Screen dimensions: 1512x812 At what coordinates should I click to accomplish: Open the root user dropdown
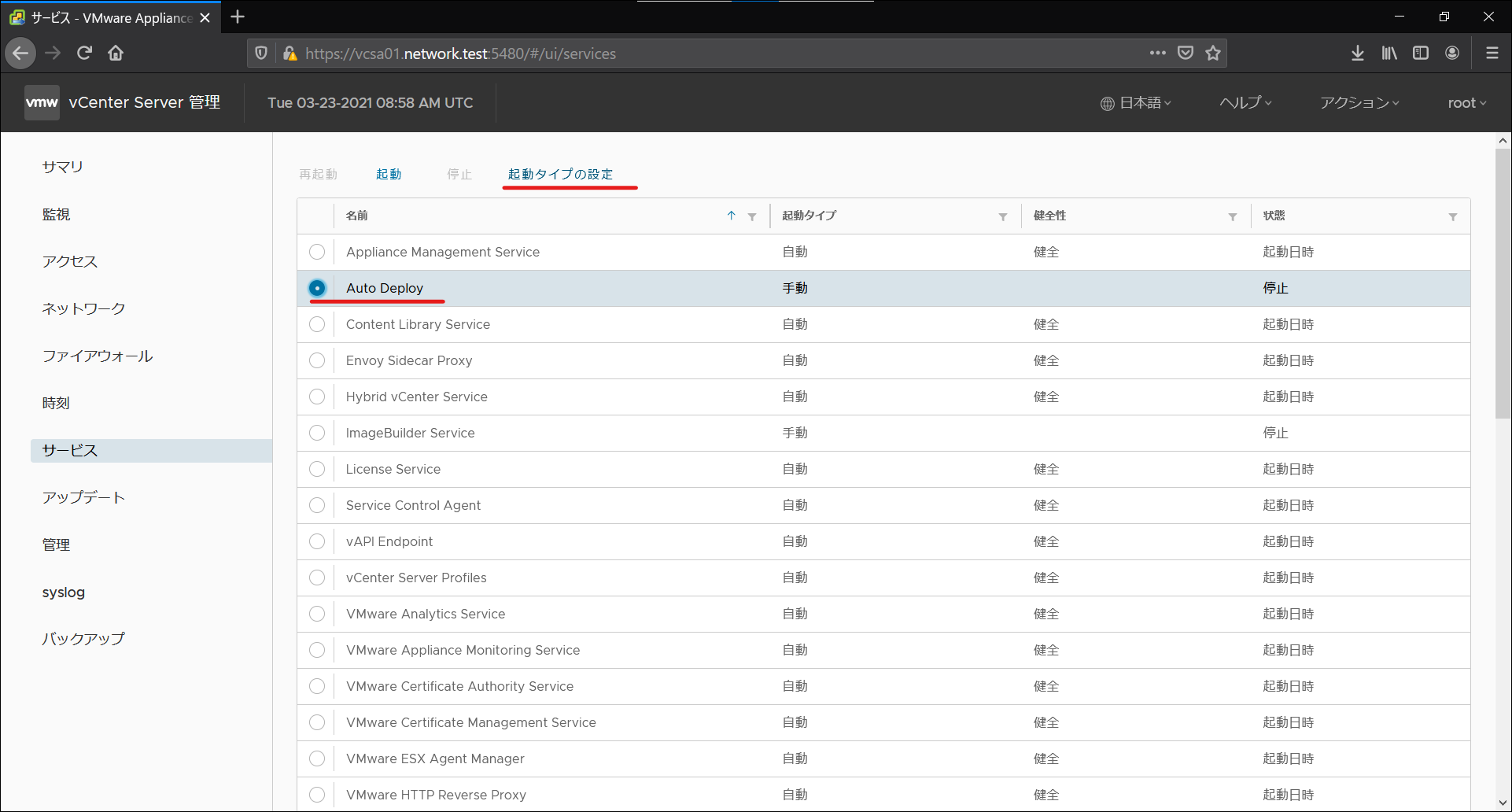tap(1467, 103)
